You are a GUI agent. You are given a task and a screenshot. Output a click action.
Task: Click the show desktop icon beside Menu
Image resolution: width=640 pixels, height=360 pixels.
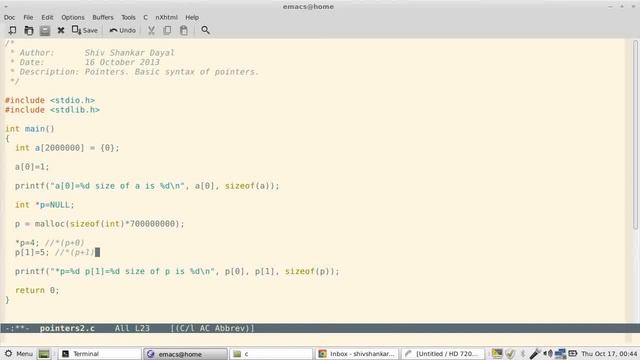coord(44,353)
